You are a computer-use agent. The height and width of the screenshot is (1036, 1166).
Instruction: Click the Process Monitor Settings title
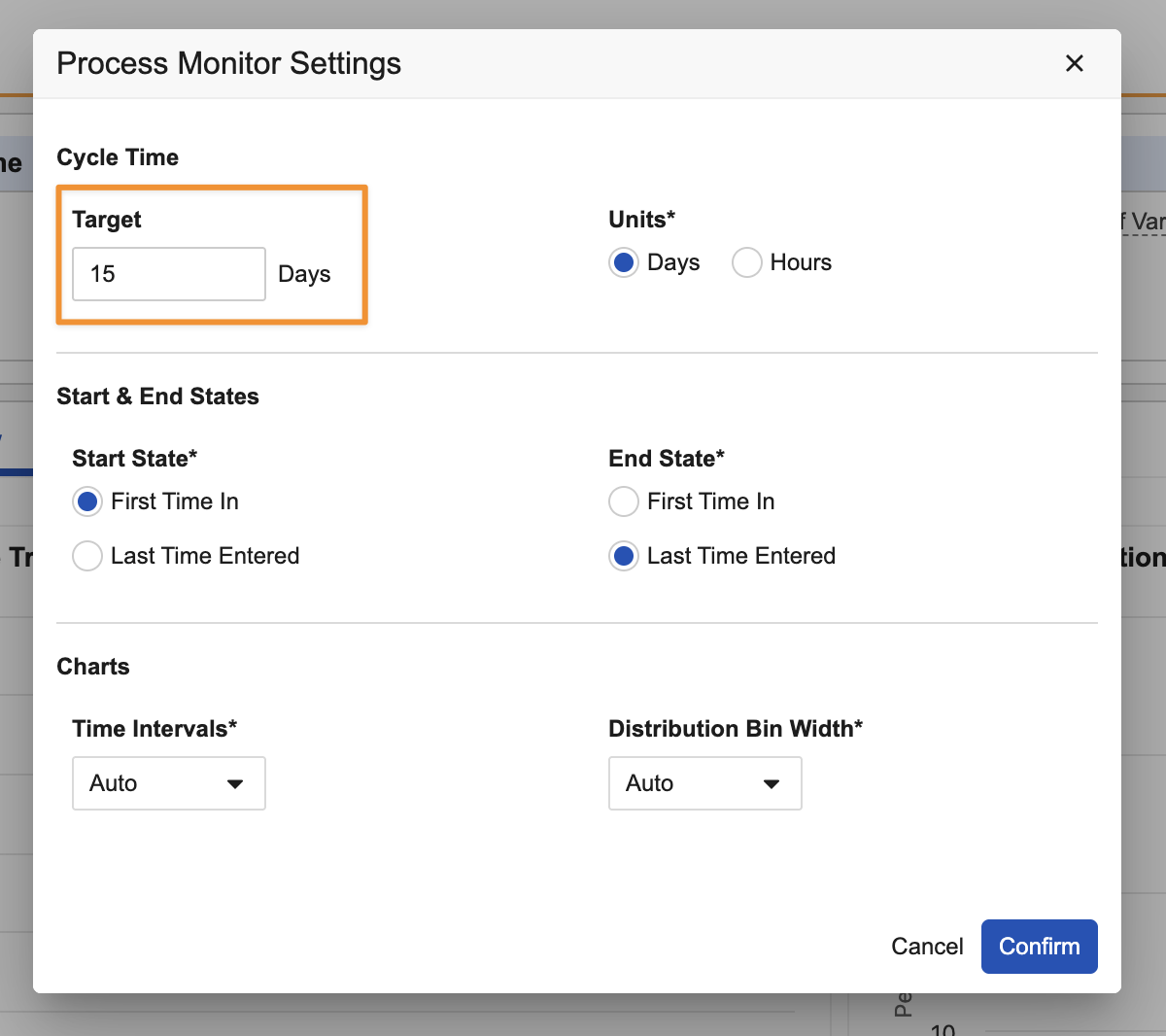click(228, 63)
